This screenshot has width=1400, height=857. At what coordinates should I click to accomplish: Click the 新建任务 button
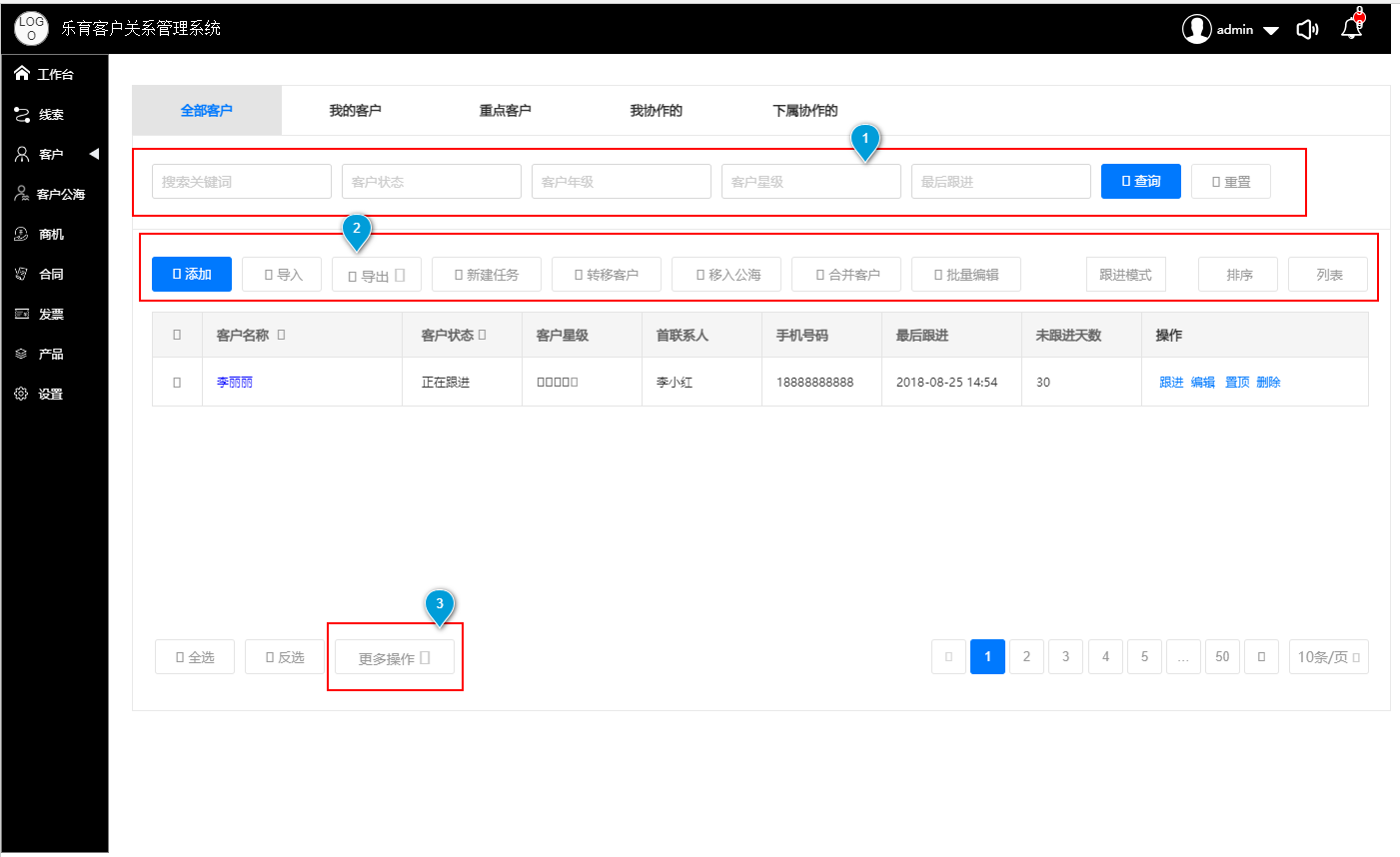click(x=487, y=275)
